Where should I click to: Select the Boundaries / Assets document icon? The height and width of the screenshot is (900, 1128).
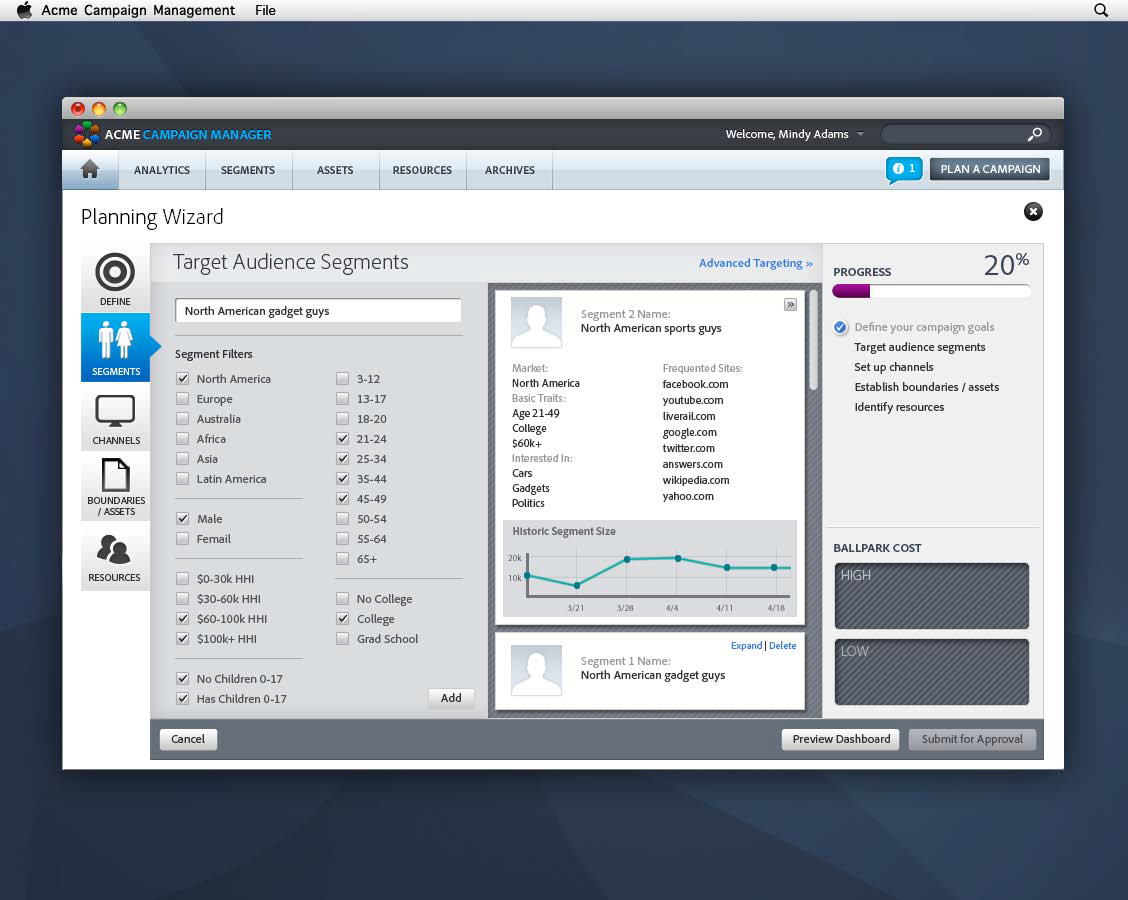click(x=115, y=486)
